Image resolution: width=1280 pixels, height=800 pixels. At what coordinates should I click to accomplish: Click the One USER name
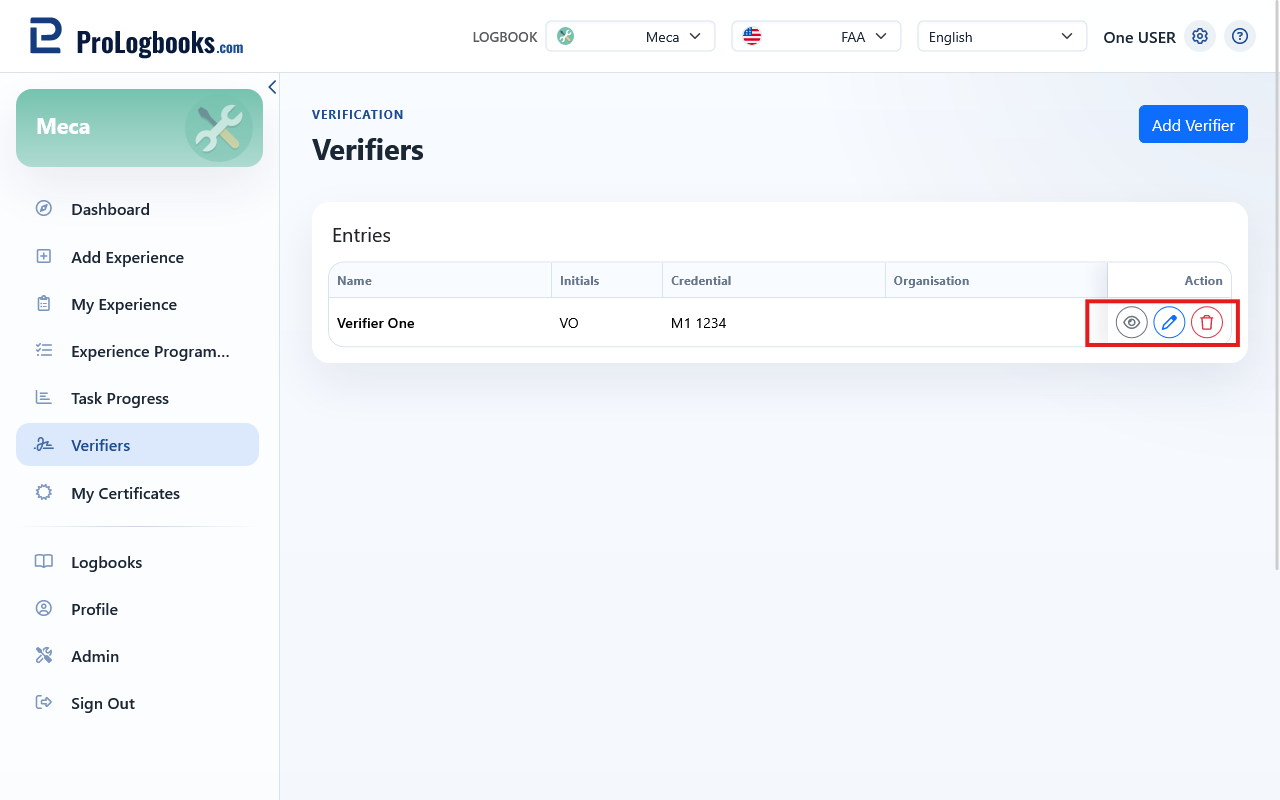[x=1139, y=37]
